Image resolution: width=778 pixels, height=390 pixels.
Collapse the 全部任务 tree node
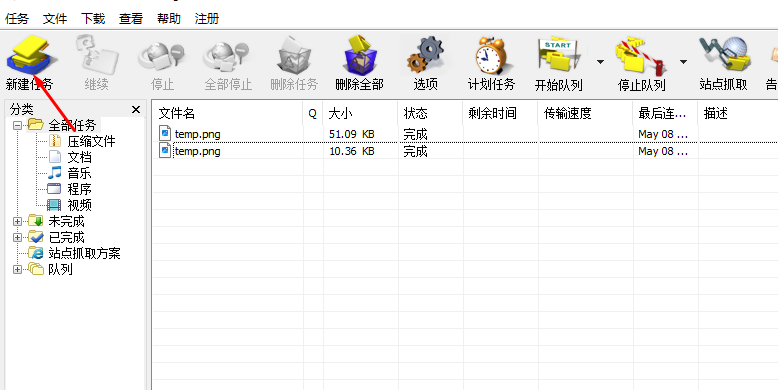17,126
